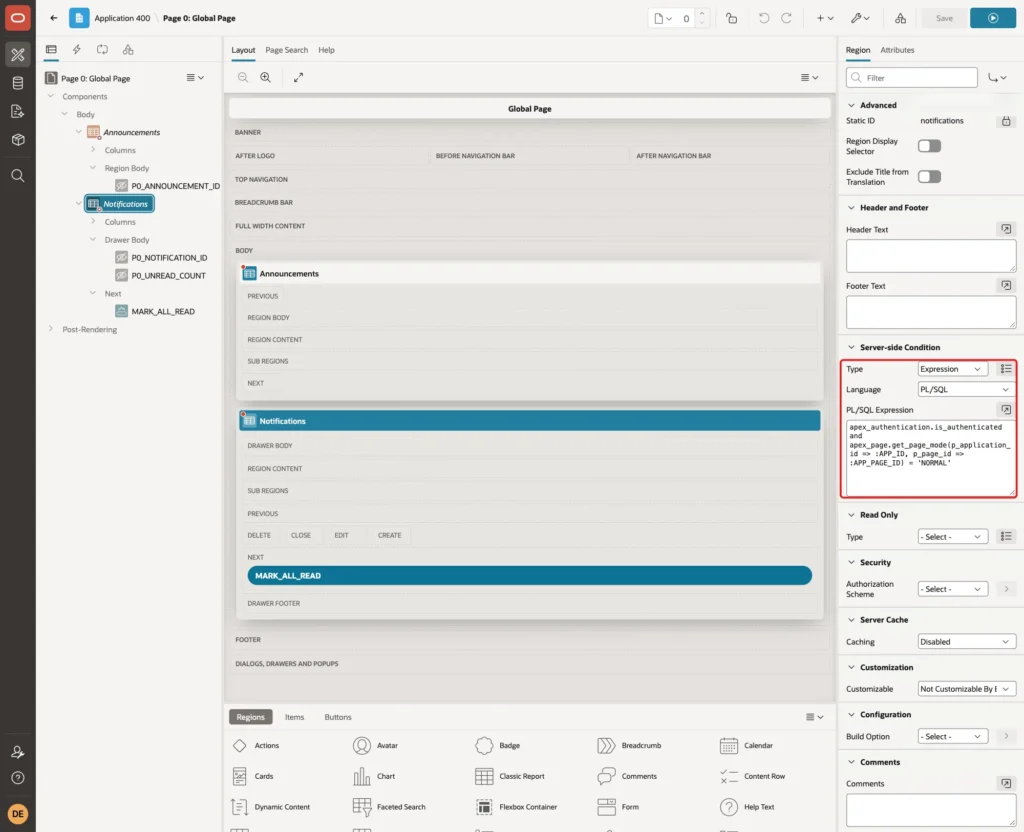Viewport: 1024px width, 832px height.
Task: Toggle the Region Display Selector switch
Action: point(929,146)
